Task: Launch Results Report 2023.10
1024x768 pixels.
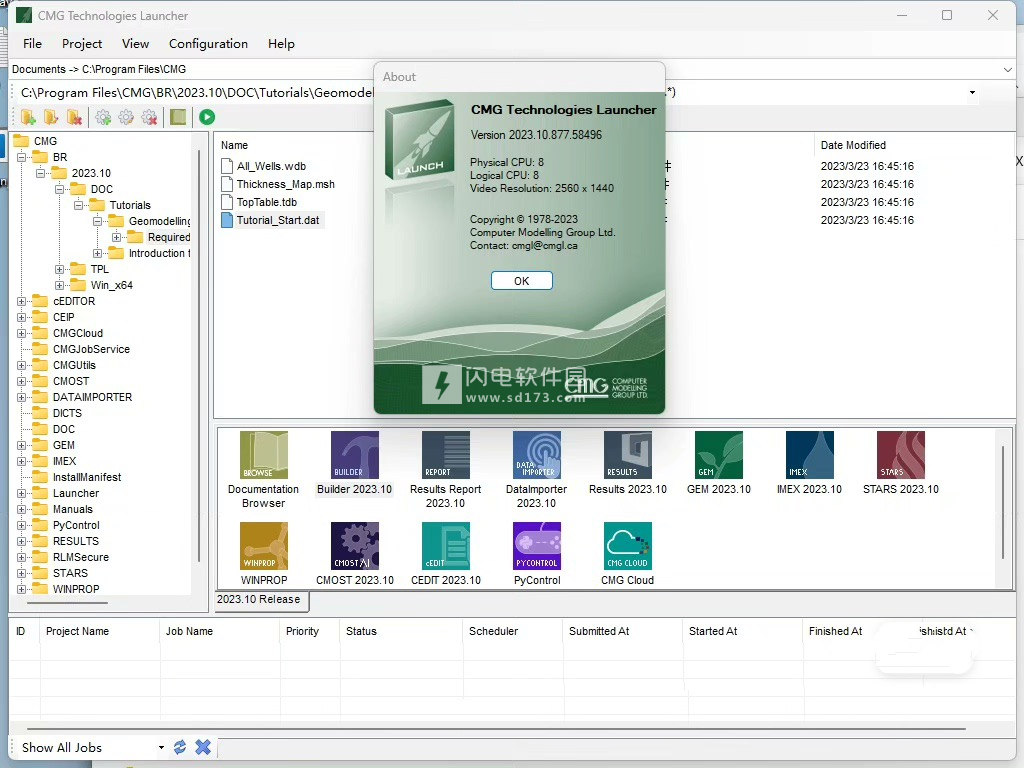Action: 445,455
